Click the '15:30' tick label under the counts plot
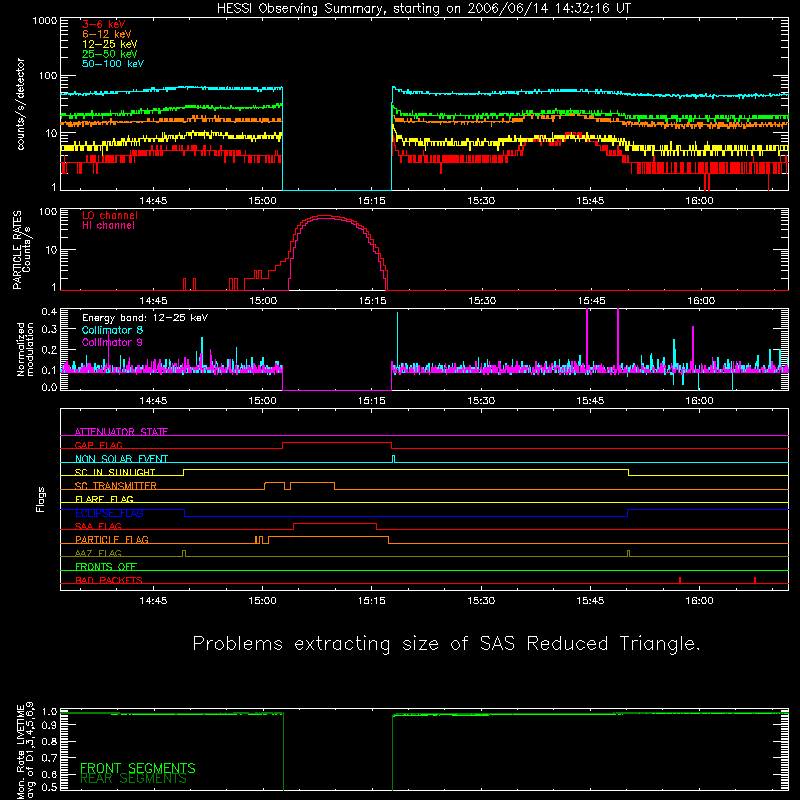This screenshot has width=800, height=800. pos(481,201)
